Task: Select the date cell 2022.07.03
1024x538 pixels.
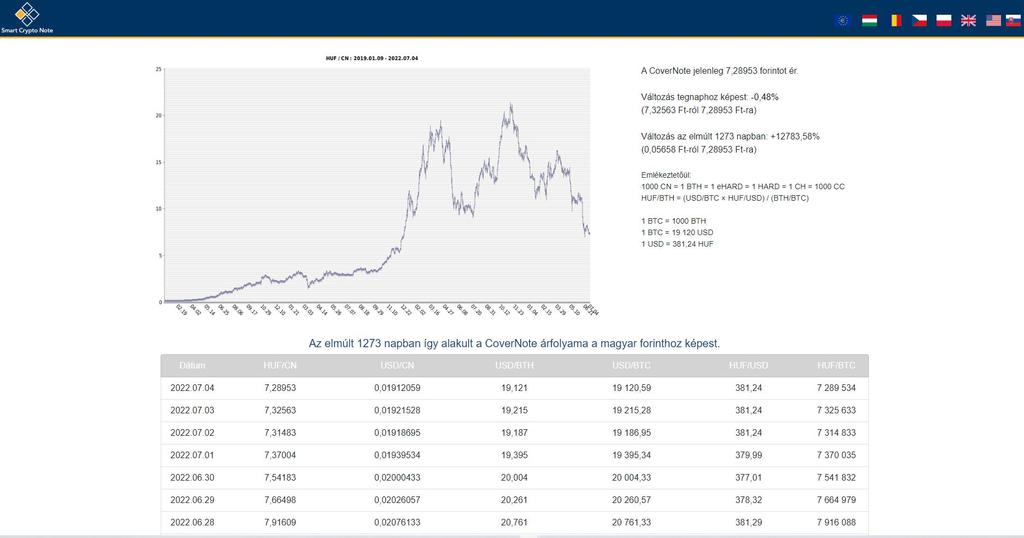Action: click(192, 410)
